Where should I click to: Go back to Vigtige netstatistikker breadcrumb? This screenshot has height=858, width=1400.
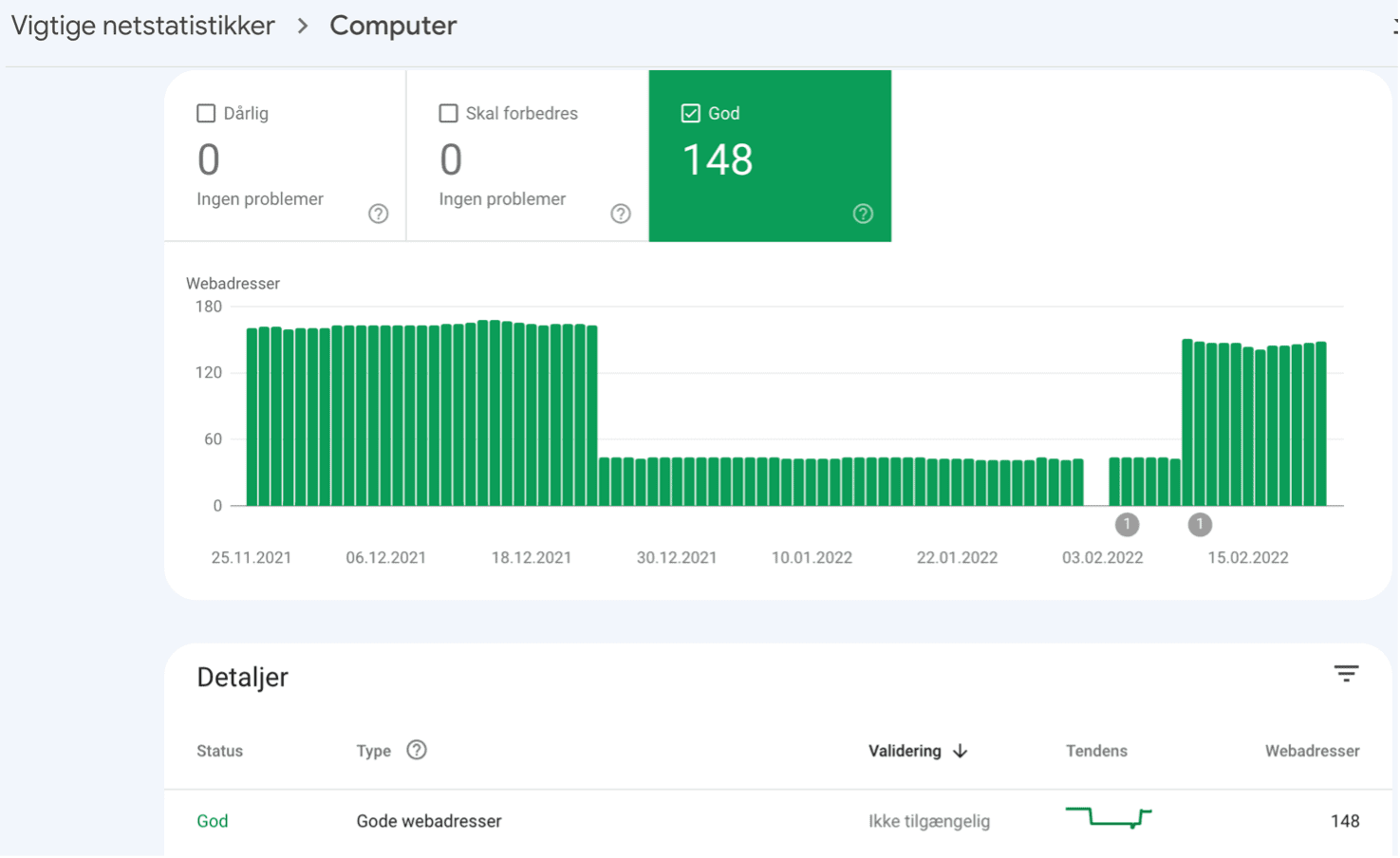tap(142, 26)
